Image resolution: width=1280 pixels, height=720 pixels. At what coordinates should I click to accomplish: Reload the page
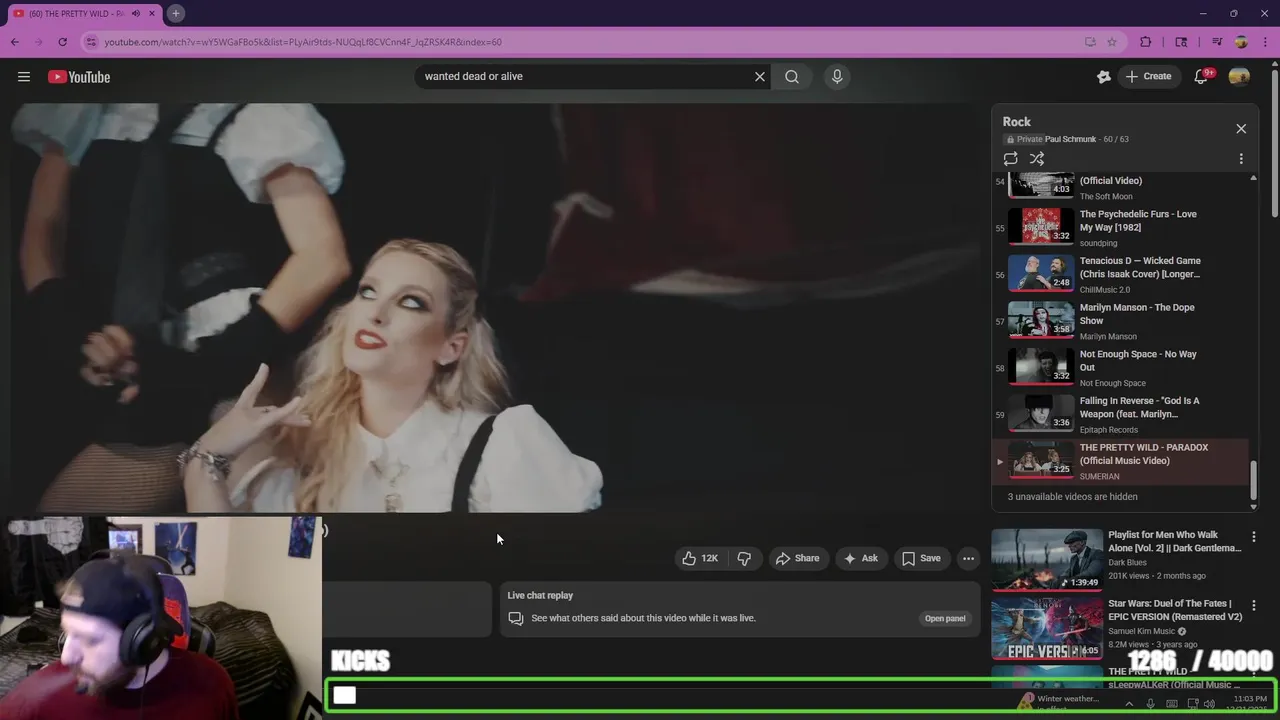[62, 42]
